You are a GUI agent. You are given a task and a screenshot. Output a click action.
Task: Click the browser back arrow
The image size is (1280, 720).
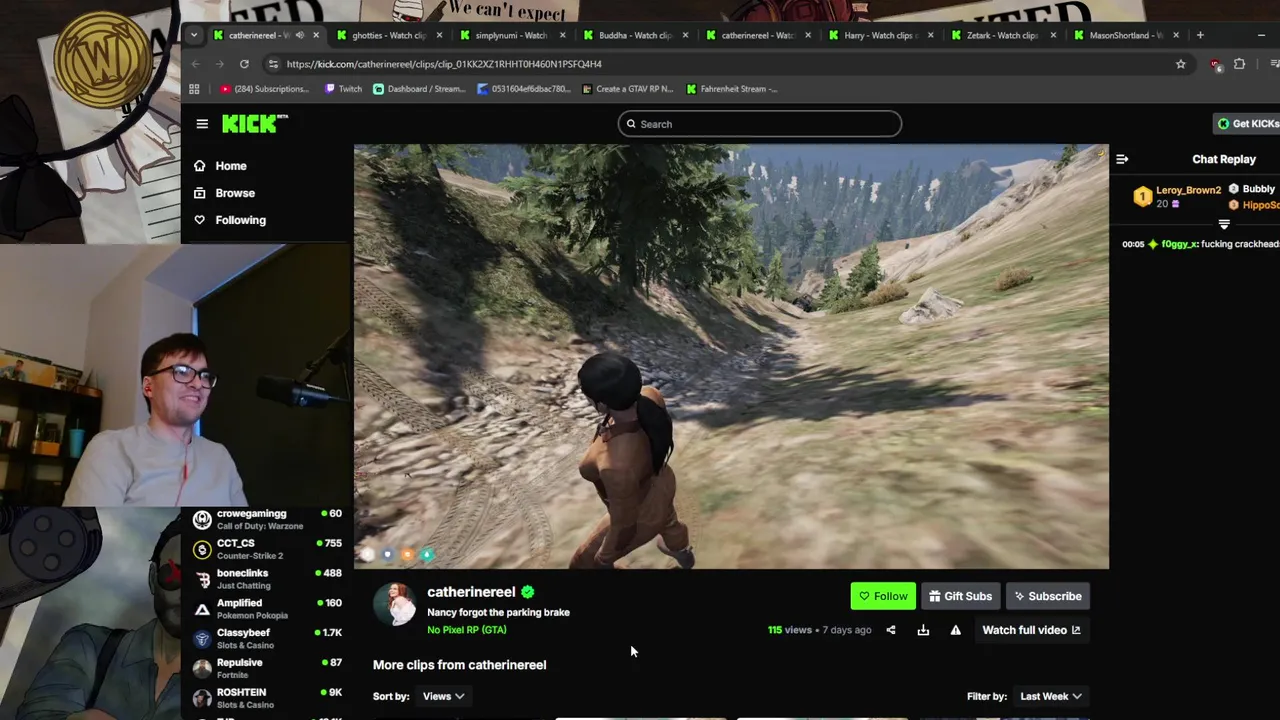(x=198, y=64)
